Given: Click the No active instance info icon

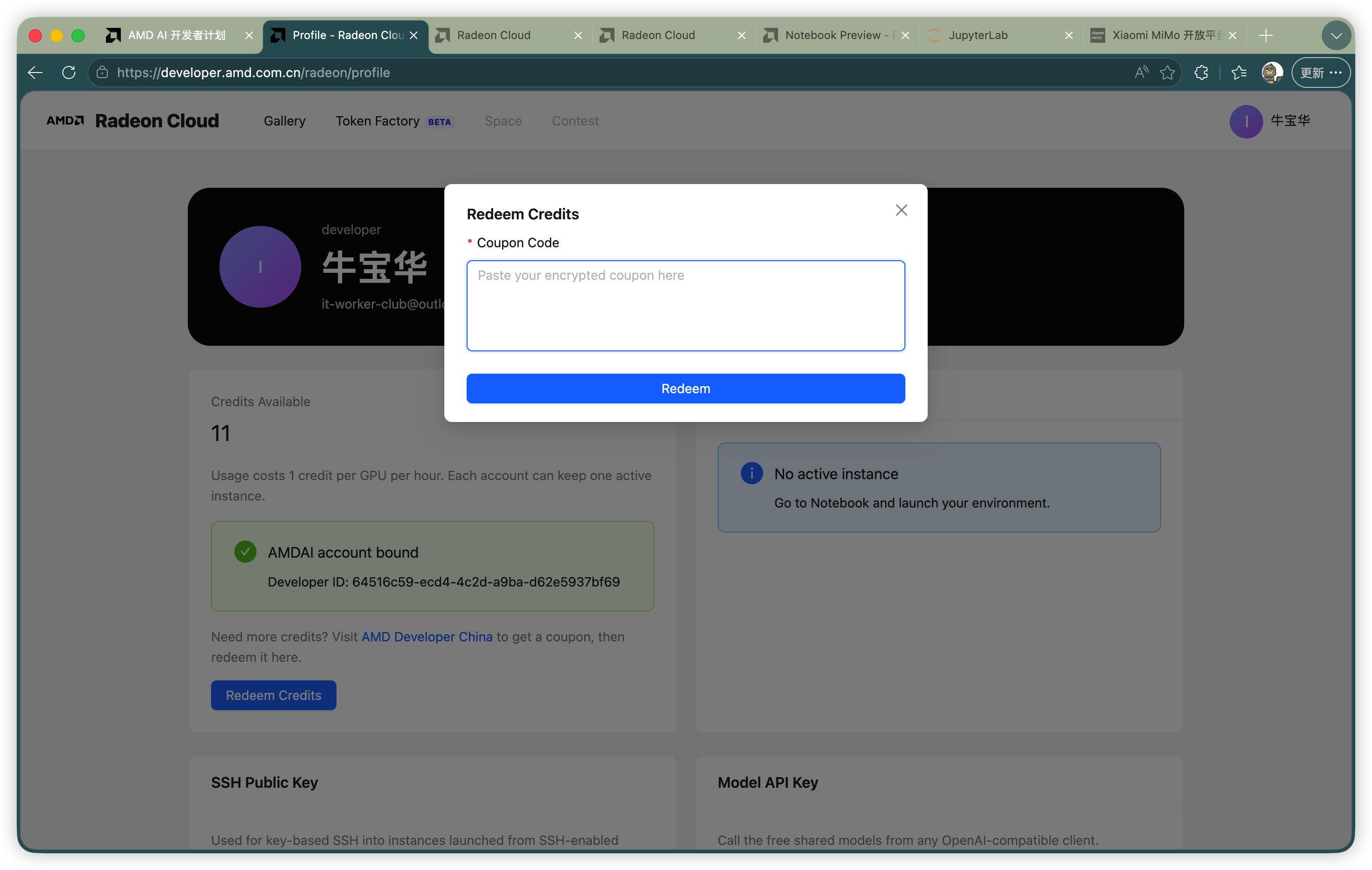Looking at the screenshot, I should point(752,473).
